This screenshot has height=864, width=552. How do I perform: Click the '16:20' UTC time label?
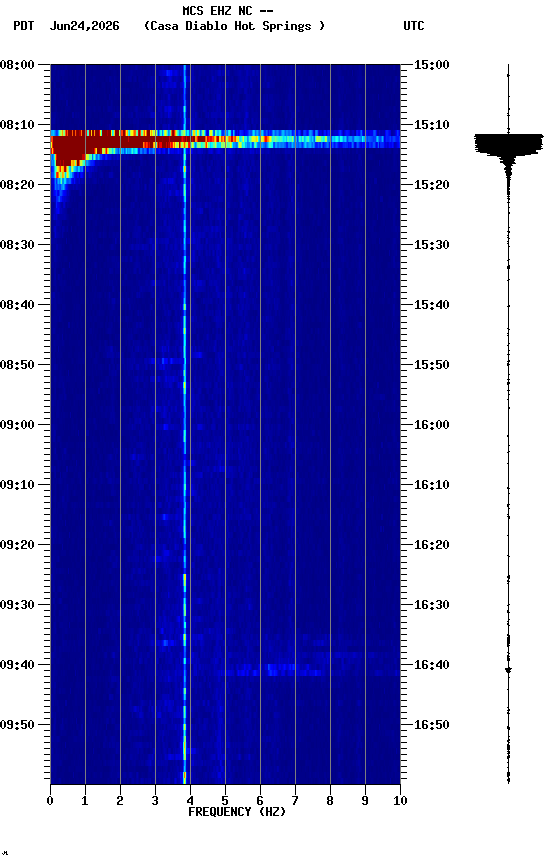(x=432, y=545)
